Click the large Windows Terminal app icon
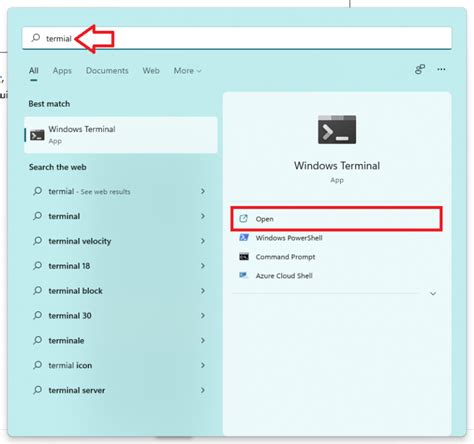The width and height of the screenshot is (474, 444). [x=337, y=130]
